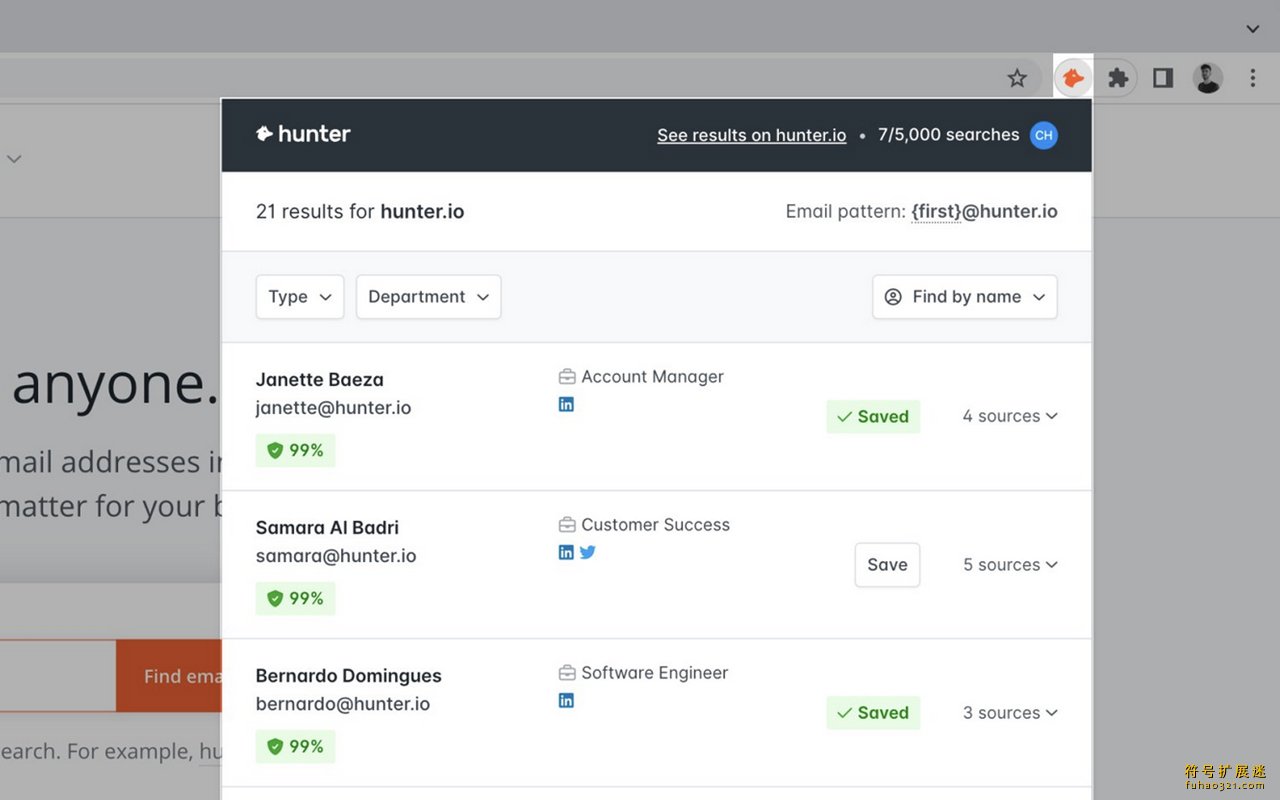
Task: Click the 99% confidence badge for janette@hunter.io
Action: (295, 450)
